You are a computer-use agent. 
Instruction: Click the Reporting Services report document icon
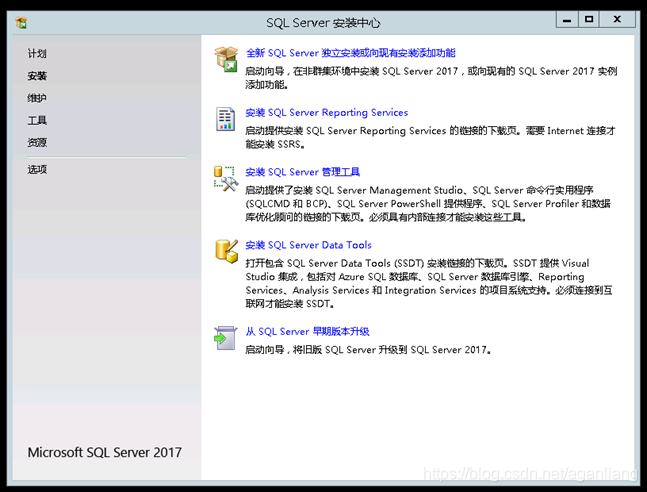pos(225,119)
